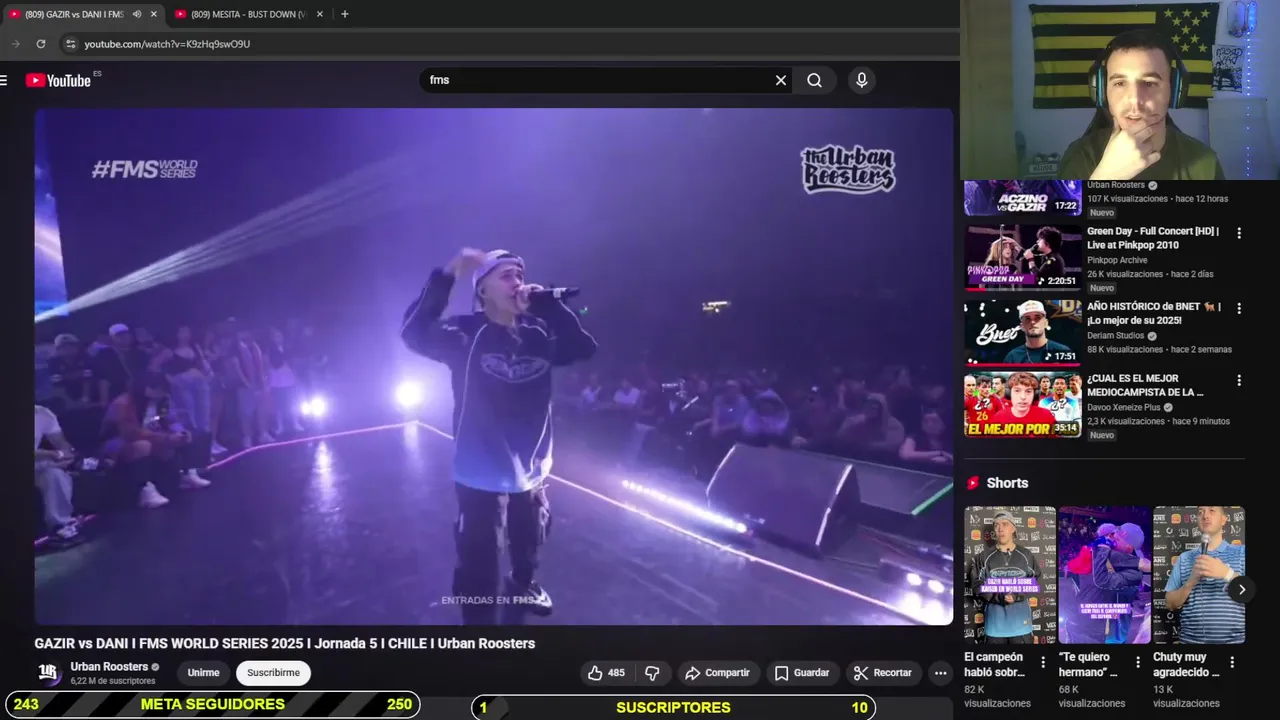1280x720 pixels.
Task: Open the El campeón habló short thumbnail
Action: [1010, 575]
